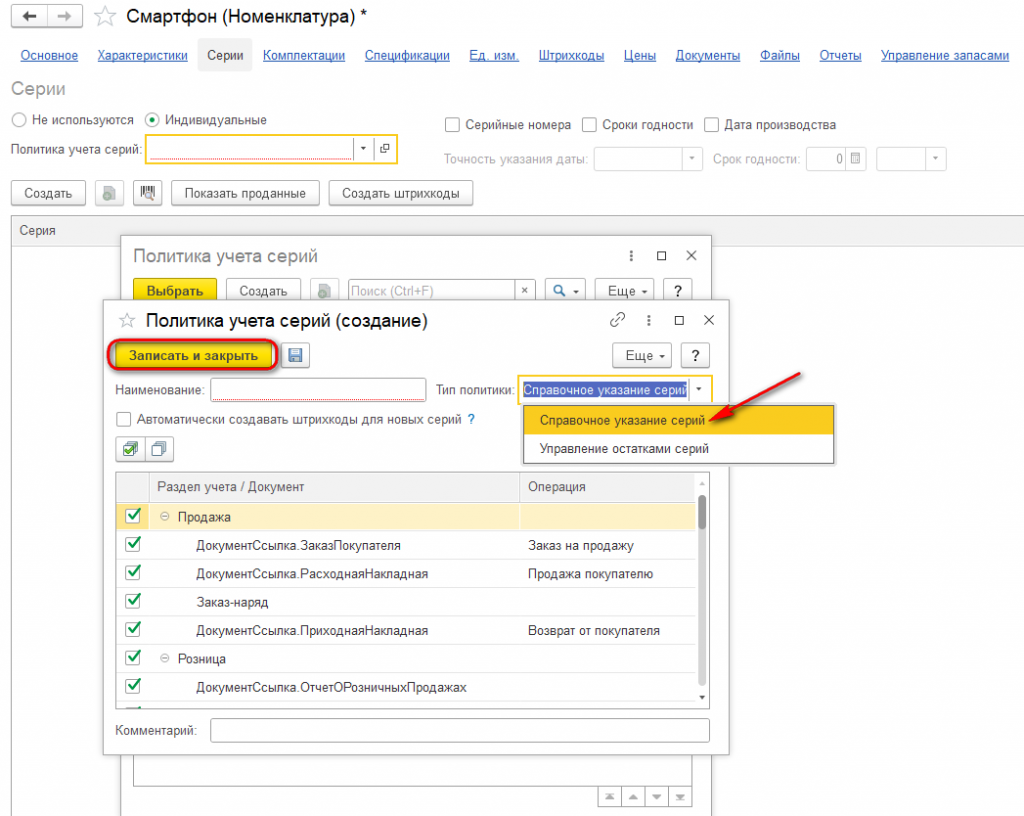Open the Политика учета серий field's open-form icon
Image resolution: width=1024 pixels, height=816 pixels.
click(x=385, y=149)
